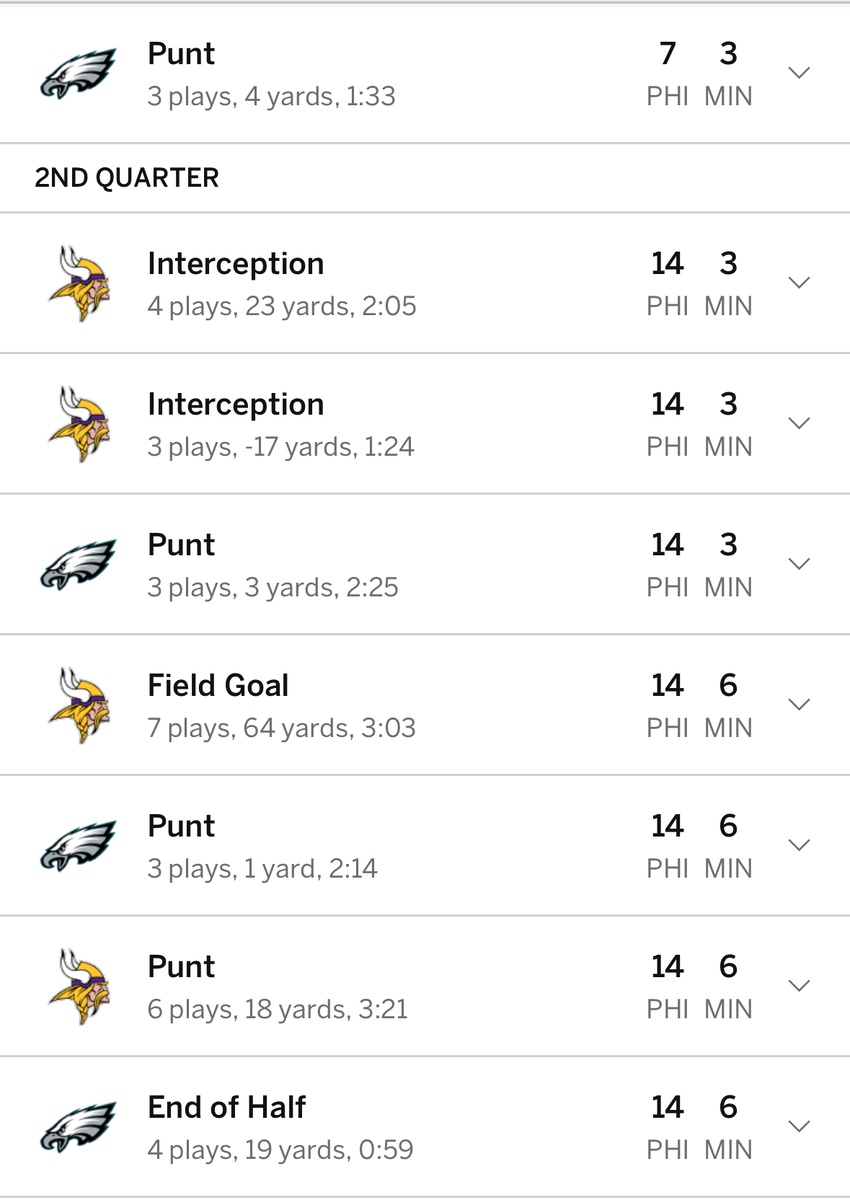This screenshot has height=1200, width=850.
Task: Click Eagles logo on End of Half drive
Action: [x=78, y=1126]
